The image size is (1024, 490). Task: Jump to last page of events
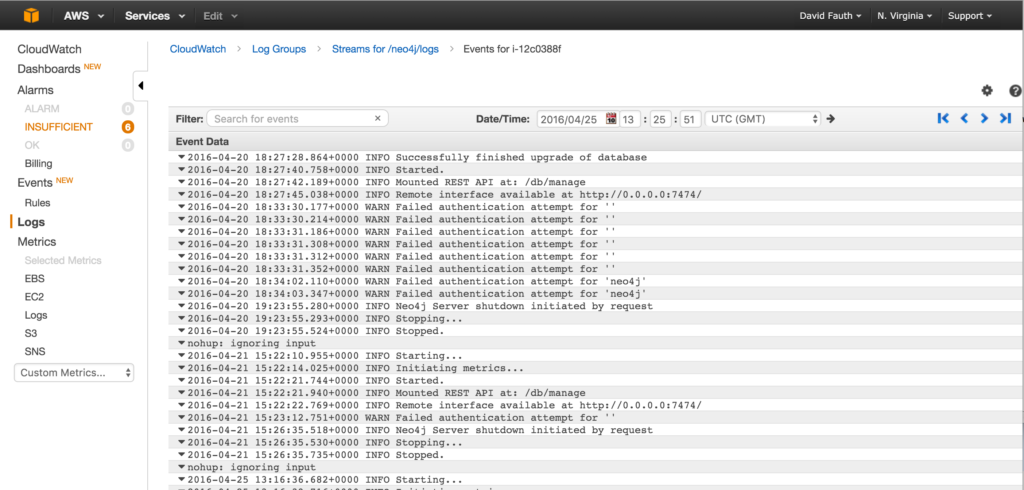[x=1005, y=118]
